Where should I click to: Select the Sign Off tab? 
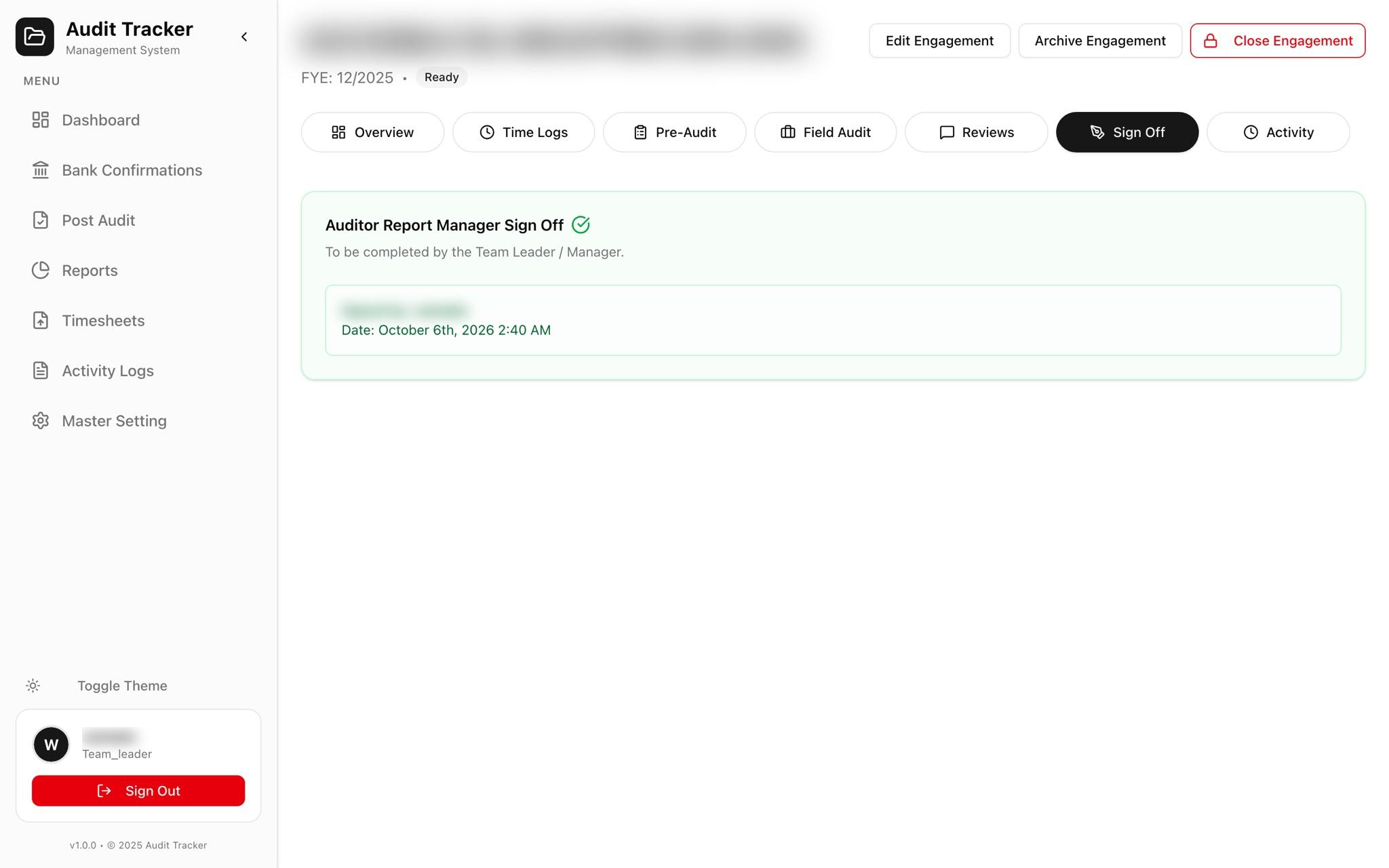[x=1127, y=132]
